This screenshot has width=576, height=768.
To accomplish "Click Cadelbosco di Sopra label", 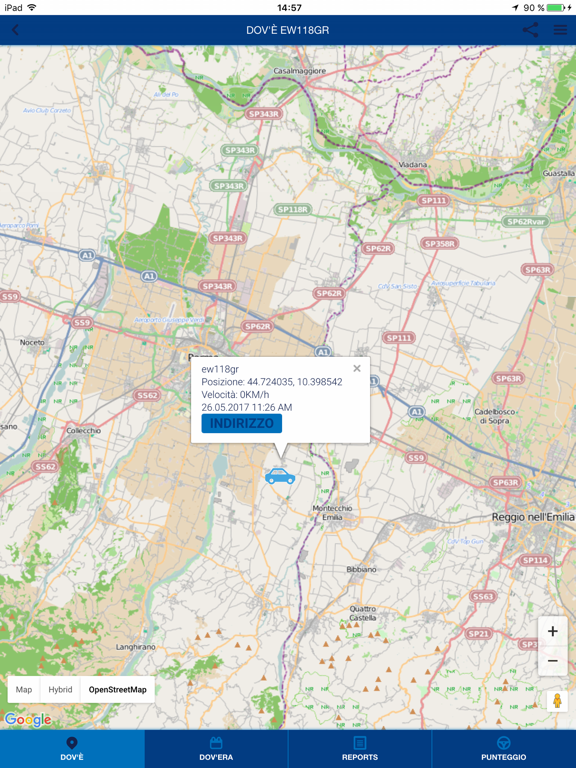I will pos(494,416).
